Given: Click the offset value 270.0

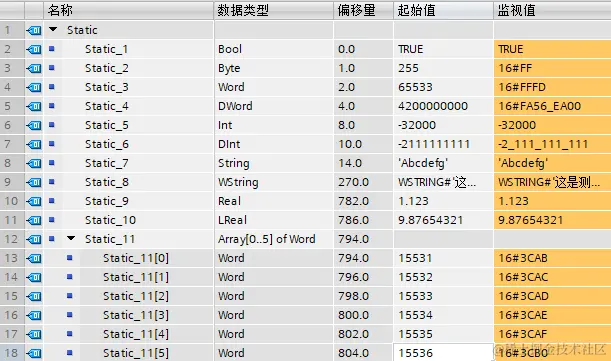Looking at the screenshot, I should pos(353,182).
